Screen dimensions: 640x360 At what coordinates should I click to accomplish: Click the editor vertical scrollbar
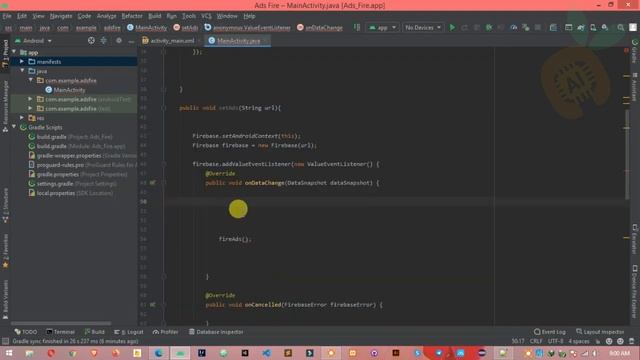(x=627, y=155)
